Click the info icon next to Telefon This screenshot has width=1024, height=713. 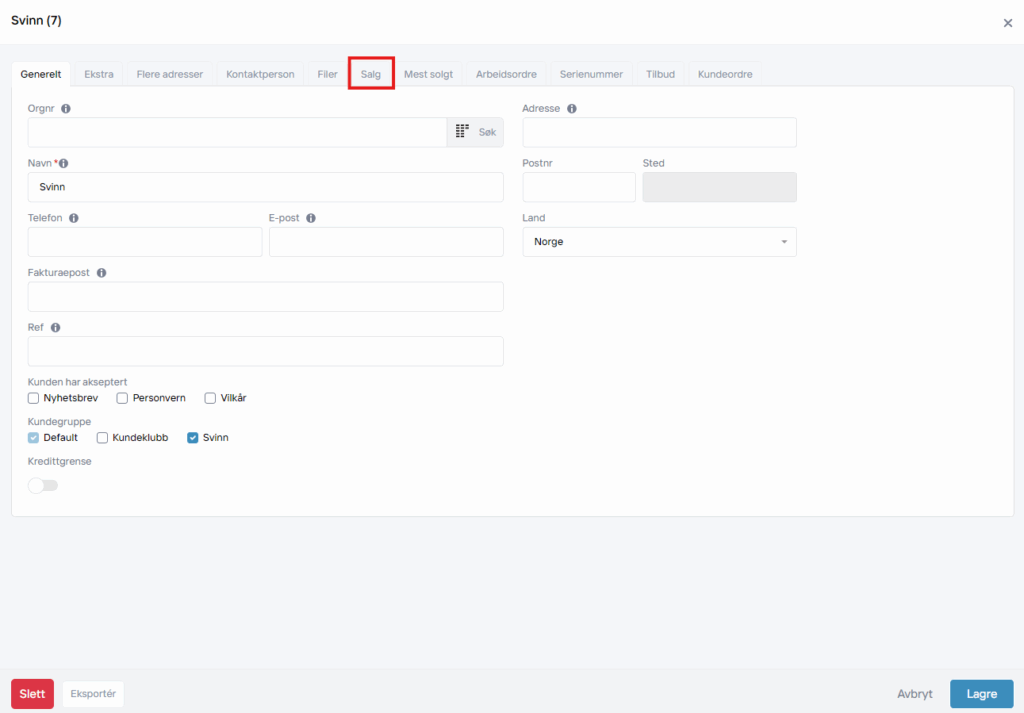pos(74,218)
